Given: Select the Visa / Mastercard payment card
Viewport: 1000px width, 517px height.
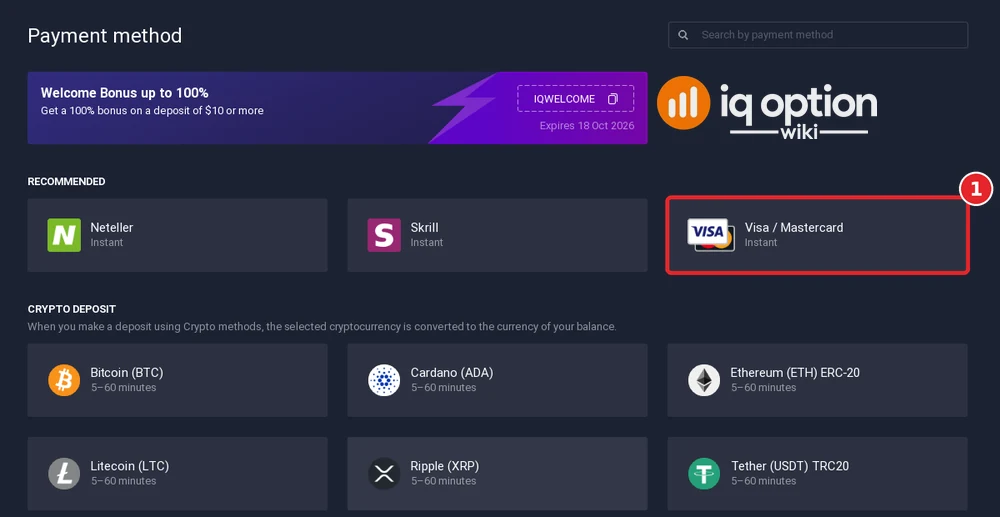Looking at the screenshot, I should [x=818, y=235].
